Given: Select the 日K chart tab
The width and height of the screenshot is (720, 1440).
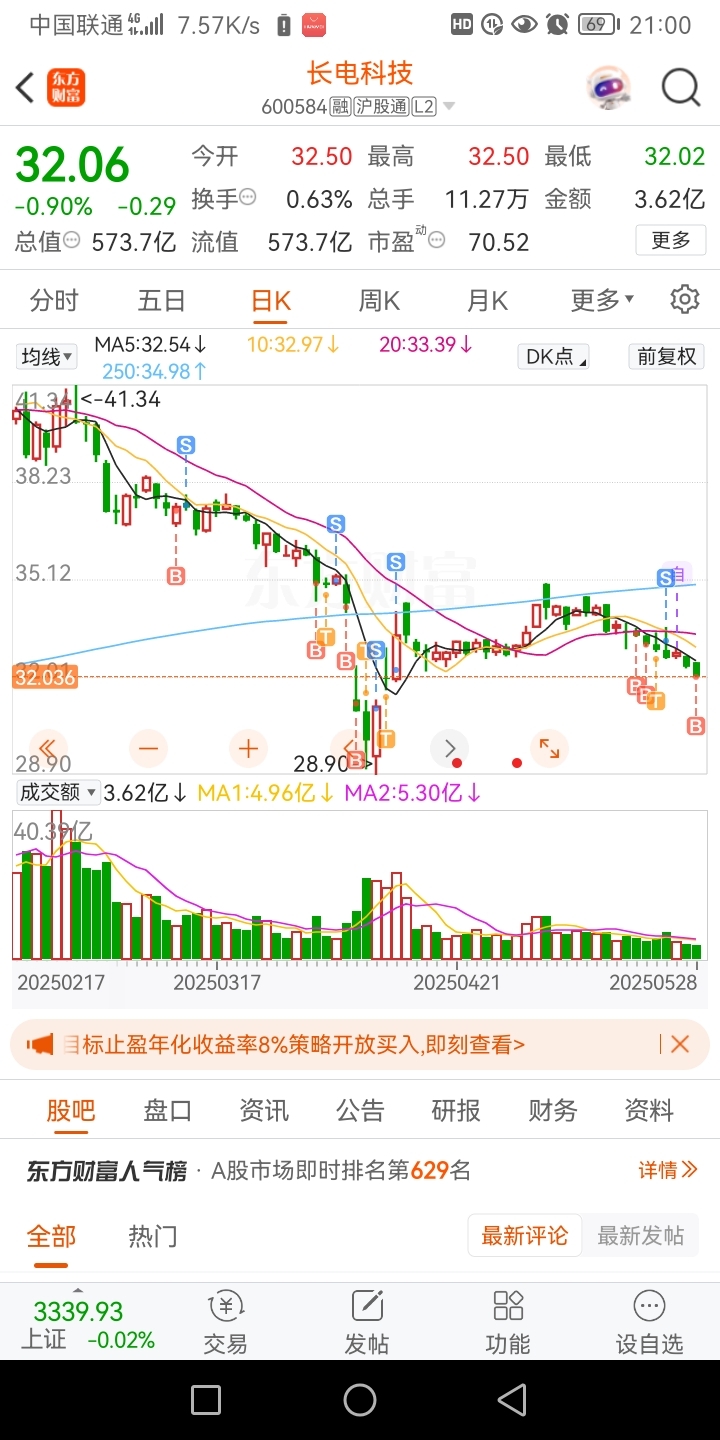Looking at the screenshot, I should click(x=270, y=299).
